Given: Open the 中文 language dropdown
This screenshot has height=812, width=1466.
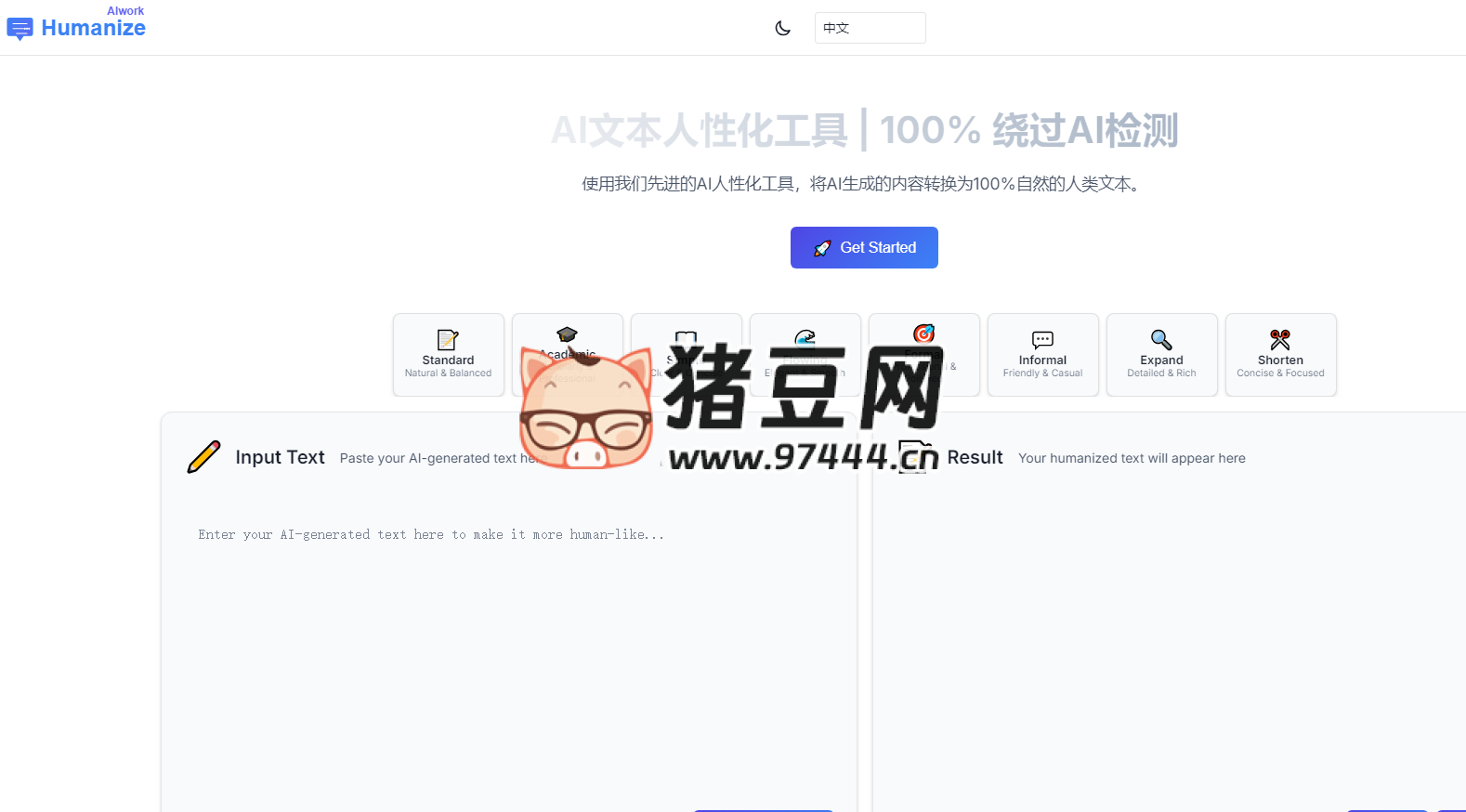Looking at the screenshot, I should (x=870, y=28).
